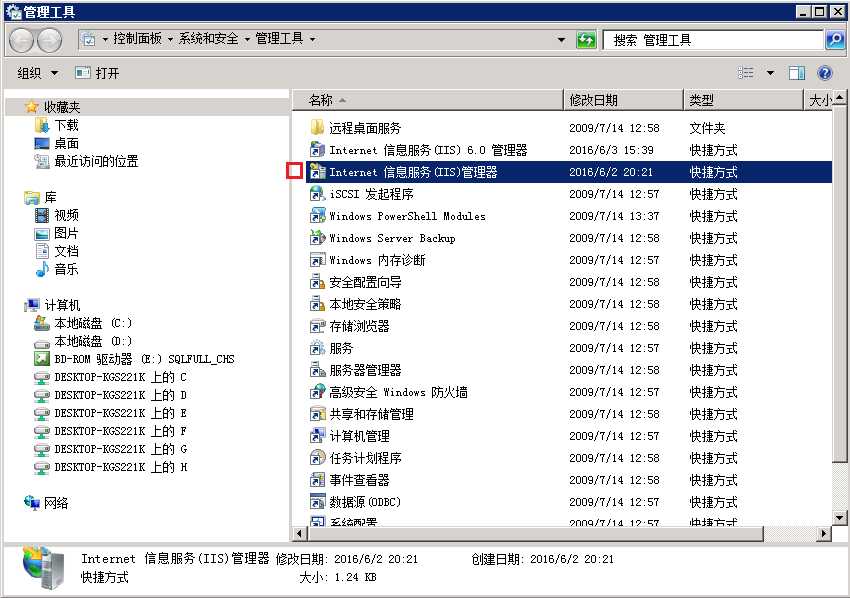Viewport: 850px width, 598px height.
Task: Click the vertical scrollbar up arrow
Action: pyautogui.click(x=839, y=98)
